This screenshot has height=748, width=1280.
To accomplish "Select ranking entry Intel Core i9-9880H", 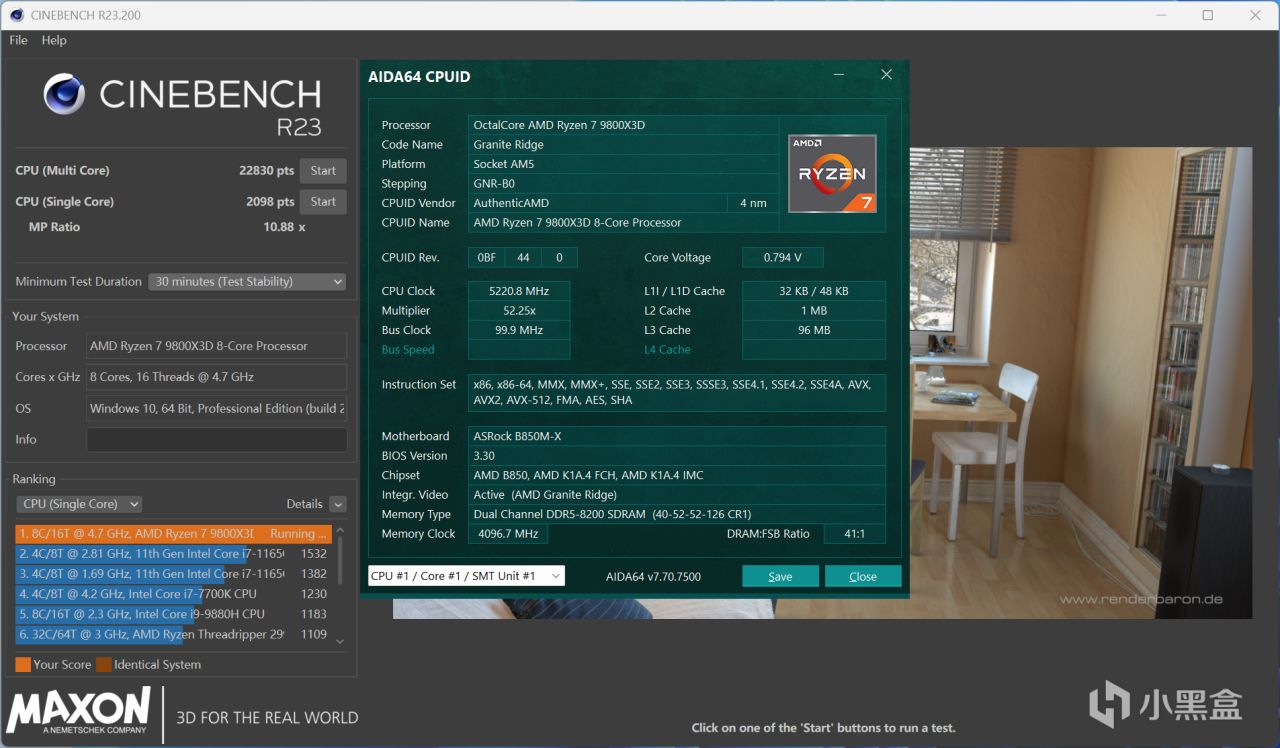I will [x=173, y=614].
